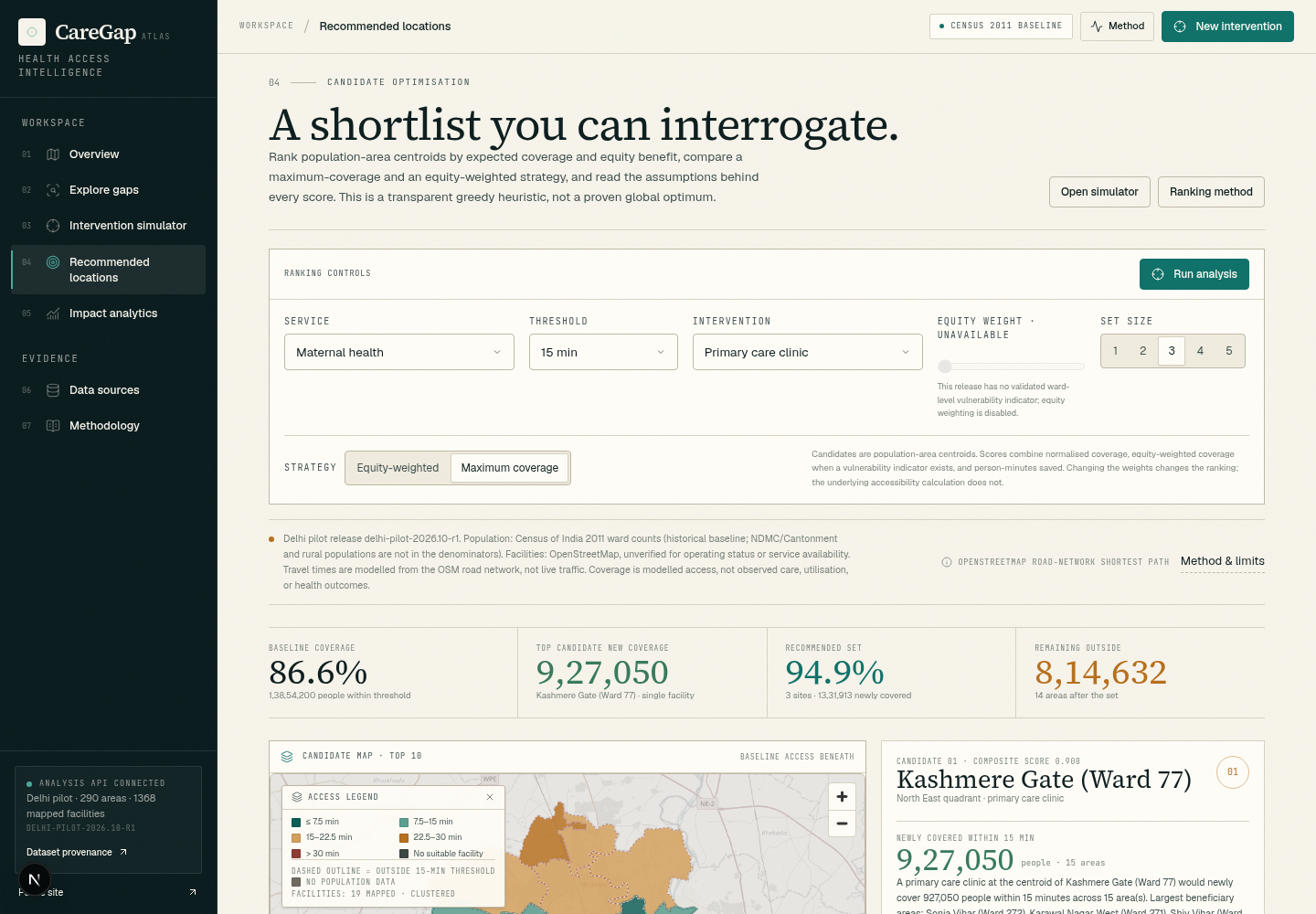Click the Ranking method button
Screen dimensions: 1316x914
(1211, 192)
